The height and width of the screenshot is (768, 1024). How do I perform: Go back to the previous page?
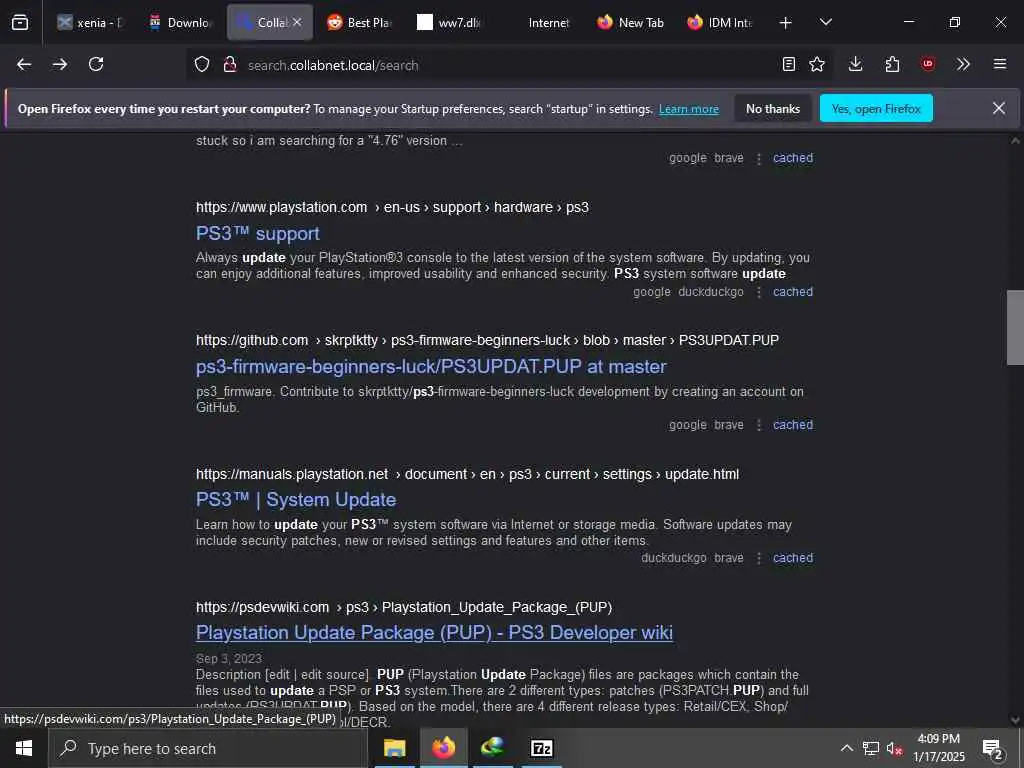coord(24,64)
